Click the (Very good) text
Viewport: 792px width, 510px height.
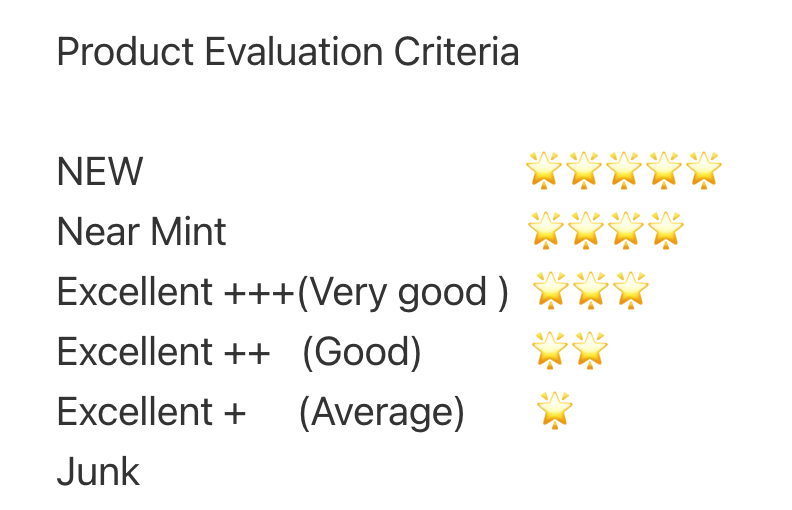(403, 292)
